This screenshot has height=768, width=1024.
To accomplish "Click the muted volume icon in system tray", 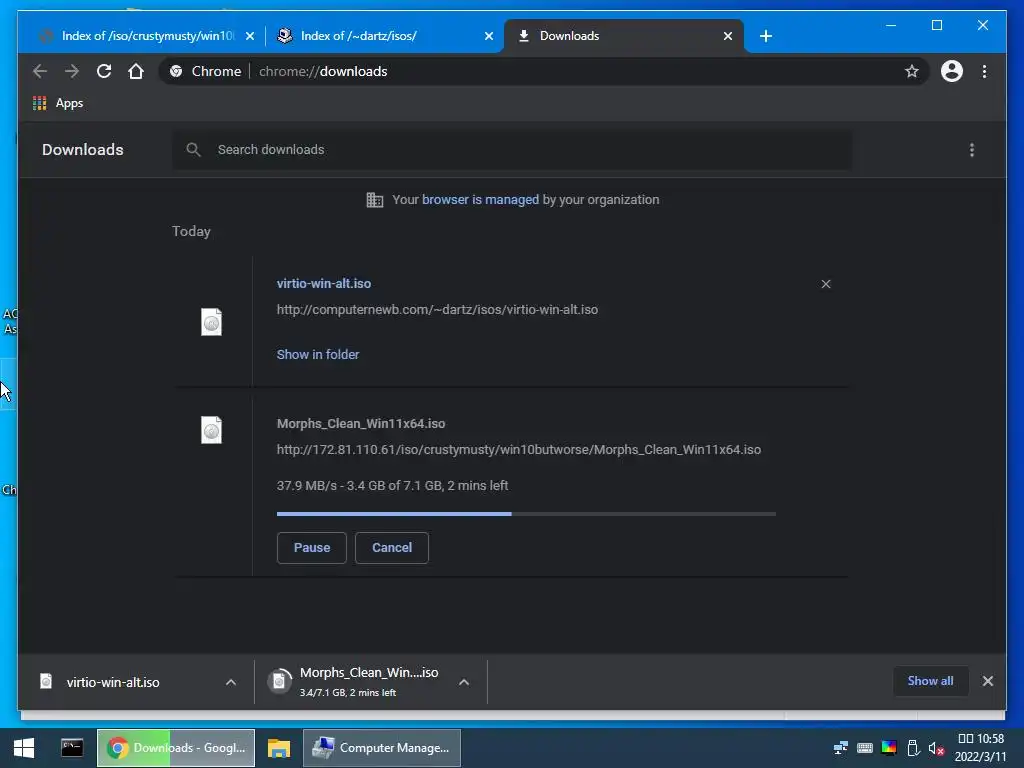I will point(936,748).
